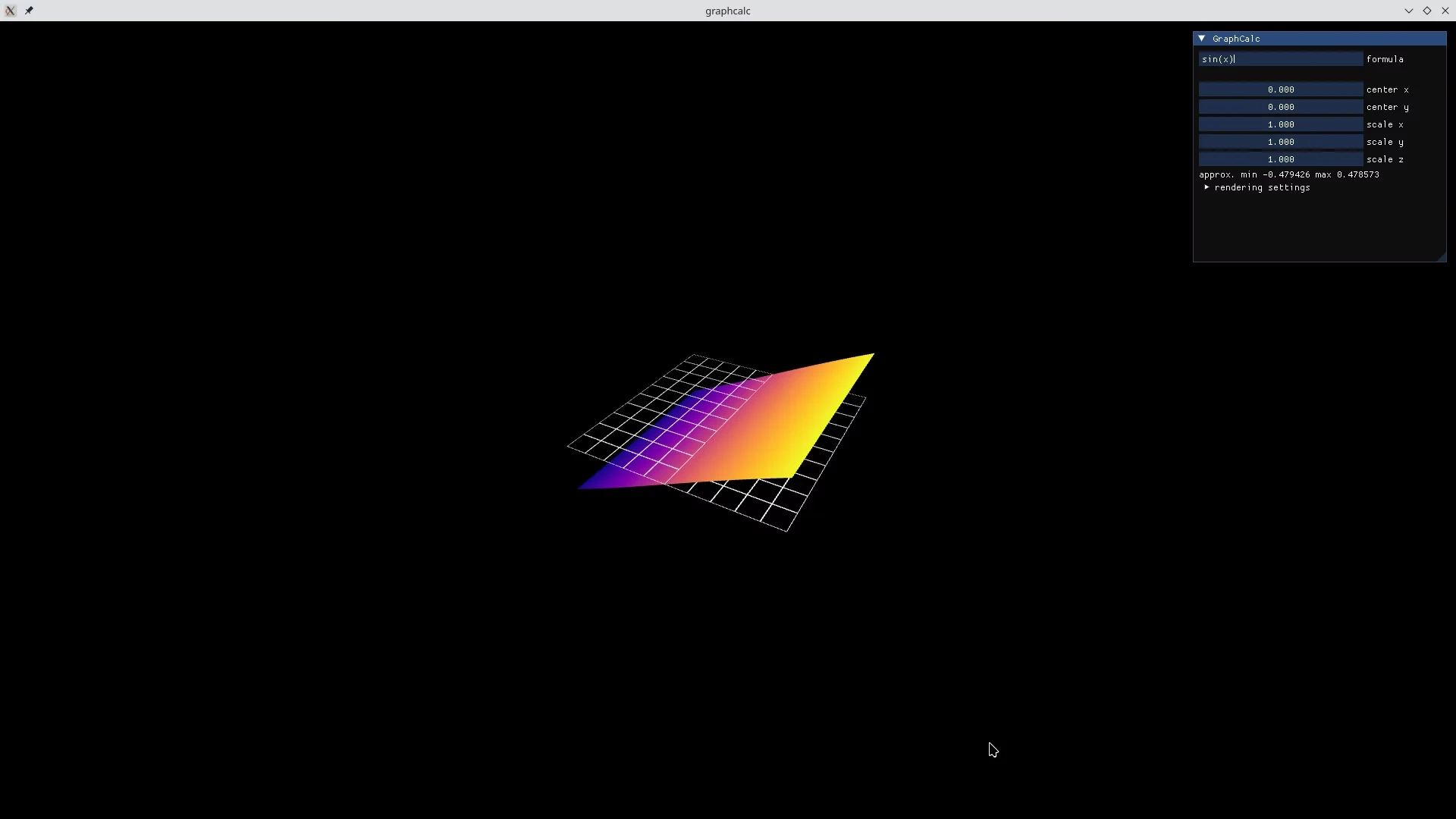The width and height of the screenshot is (1456, 819).
Task: Click the pin icon in title bar
Action: [29, 11]
